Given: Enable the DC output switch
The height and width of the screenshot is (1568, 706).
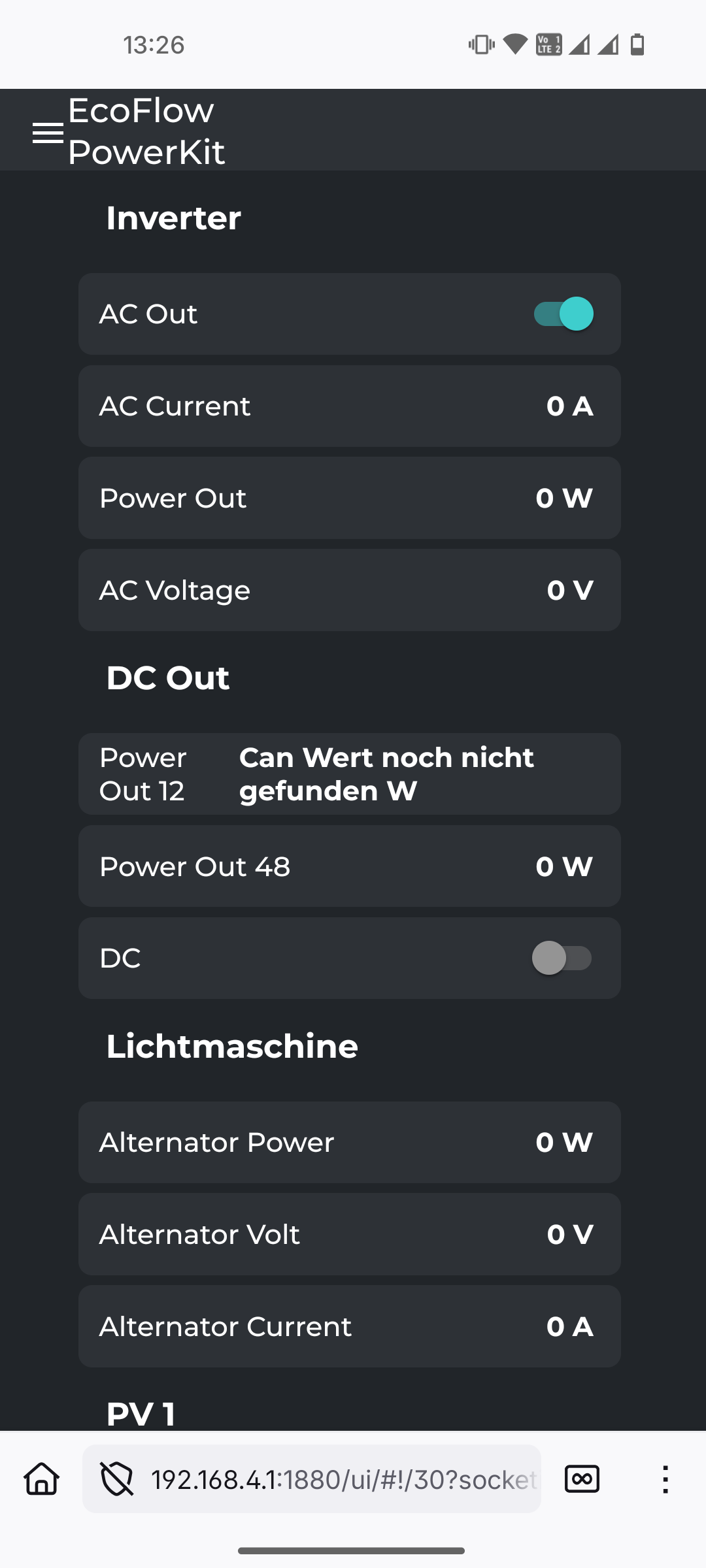Looking at the screenshot, I should [562, 958].
